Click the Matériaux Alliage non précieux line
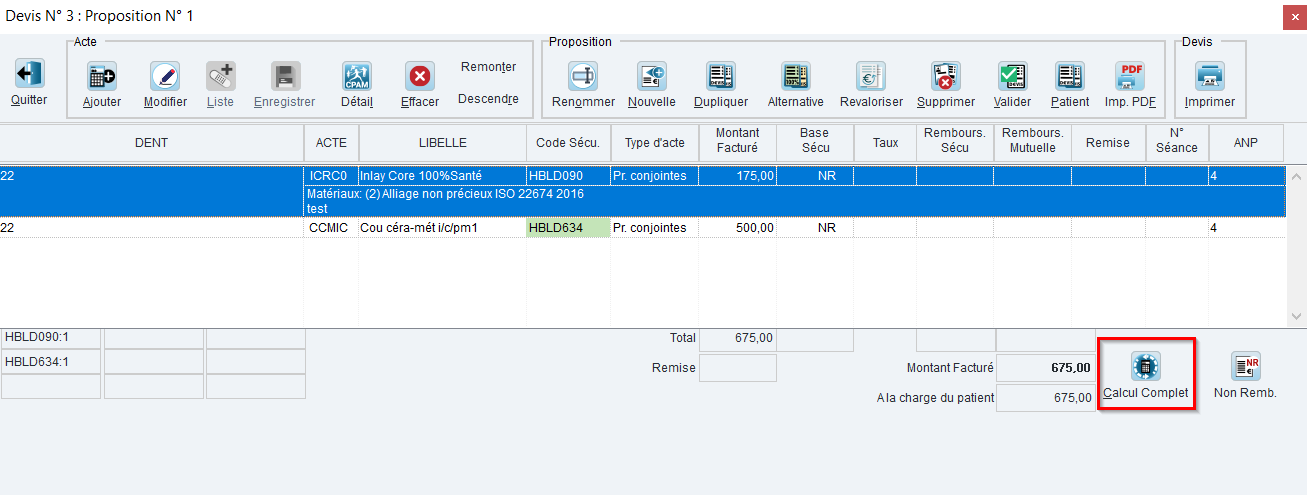This screenshot has height=495, width=1307. tap(444, 194)
